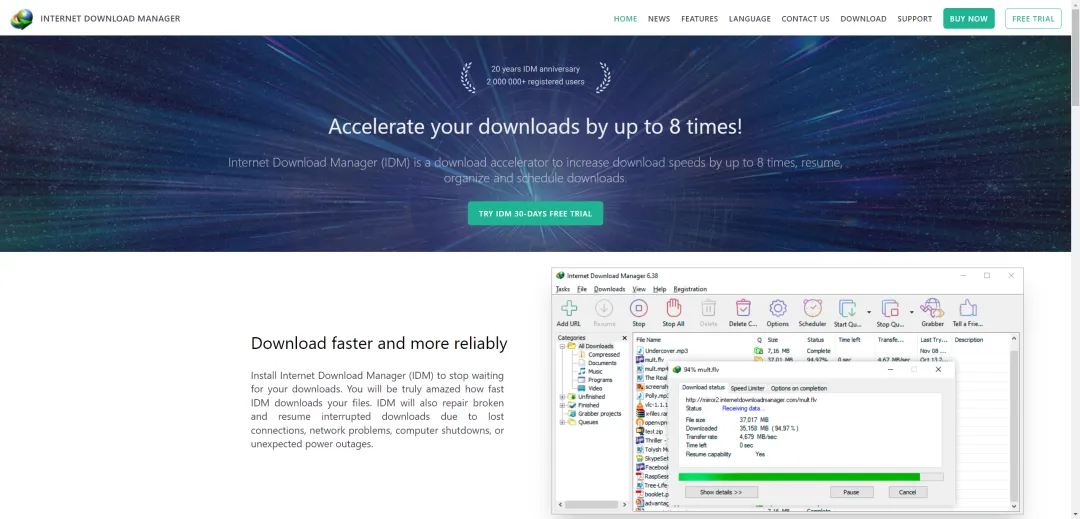Launch the Grabber tool icon
Image resolution: width=1080 pixels, height=519 pixels.
click(932, 309)
